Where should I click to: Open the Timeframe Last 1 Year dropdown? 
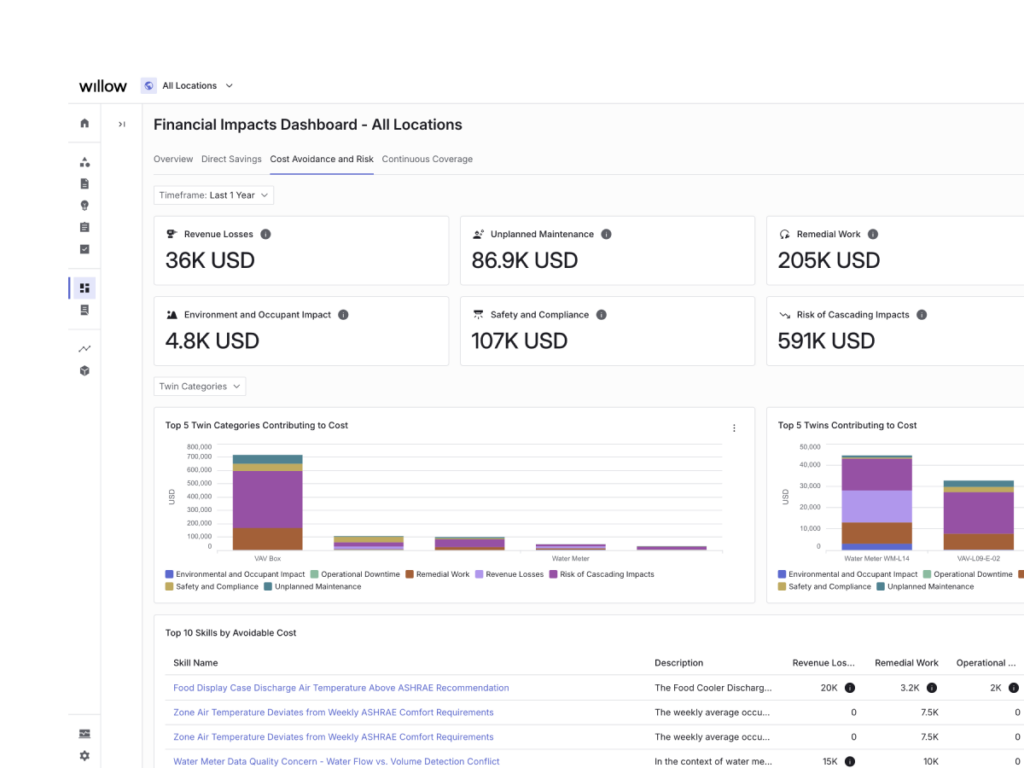[x=214, y=195]
